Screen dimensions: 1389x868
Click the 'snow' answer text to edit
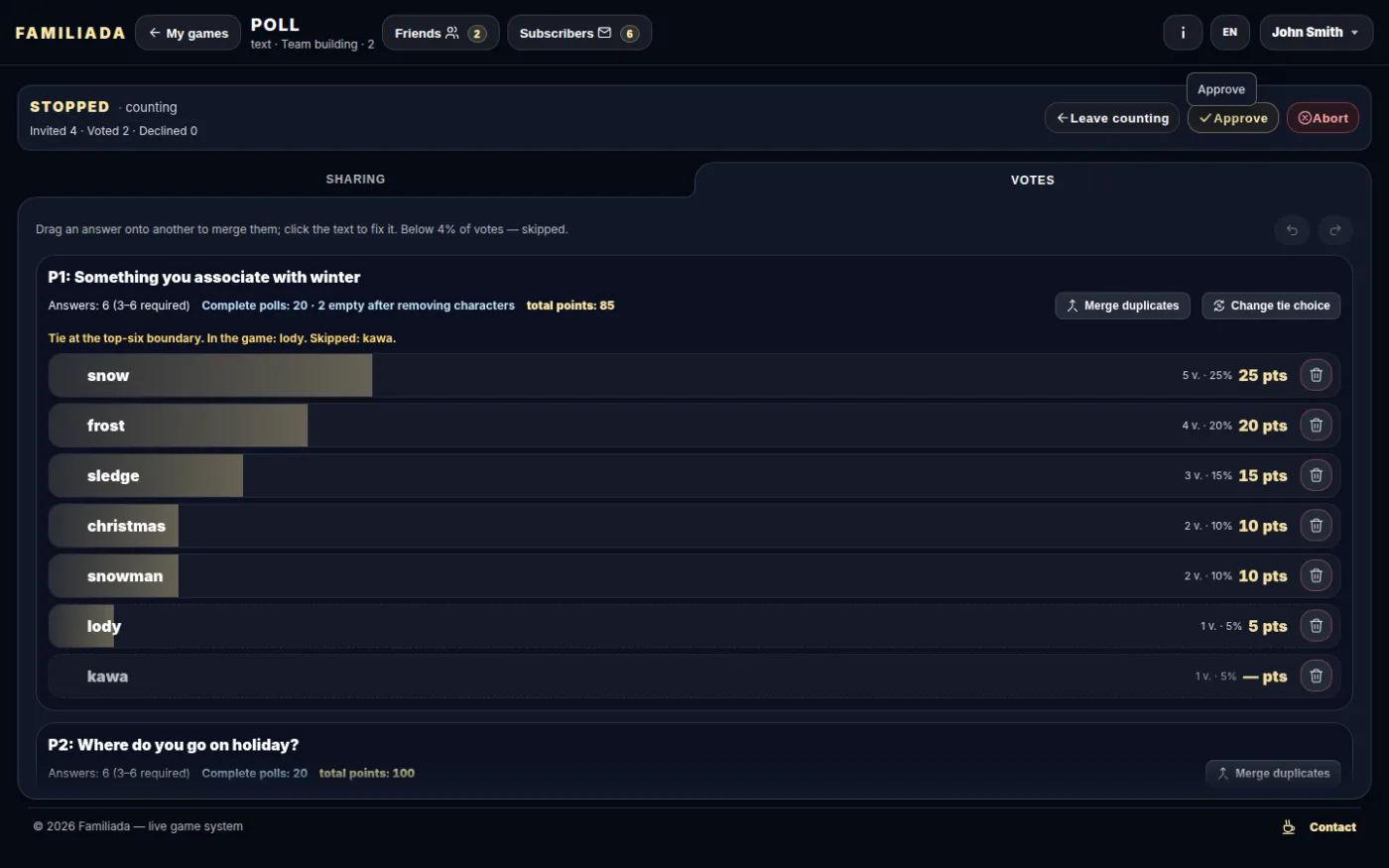(x=108, y=376)
